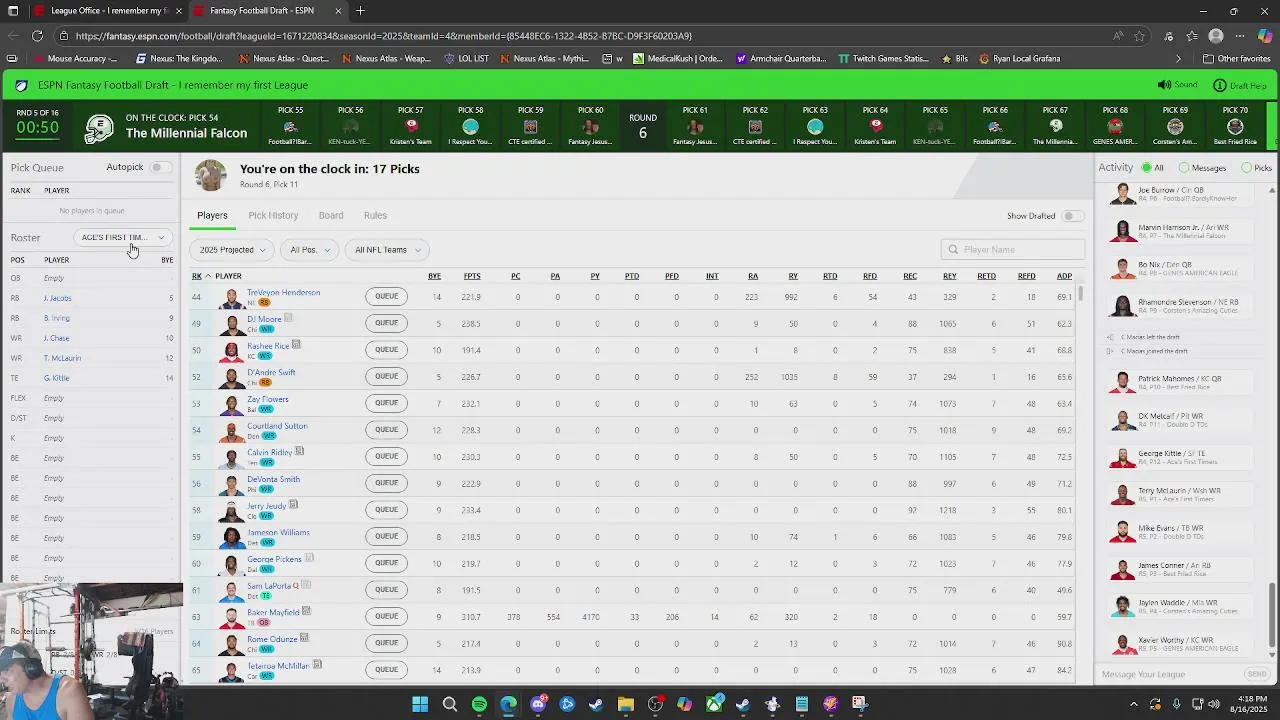Click Pick 70 Best Fried Rice logo

click(x=1235, y=127)
